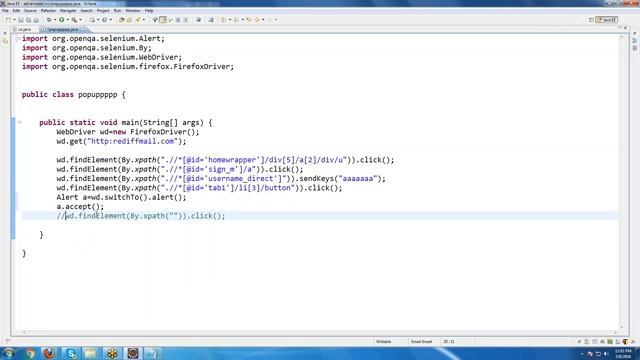This screenshot has height=360, width=640.
Task: Click the Smart Insert status entry
Action: (421, 342)
